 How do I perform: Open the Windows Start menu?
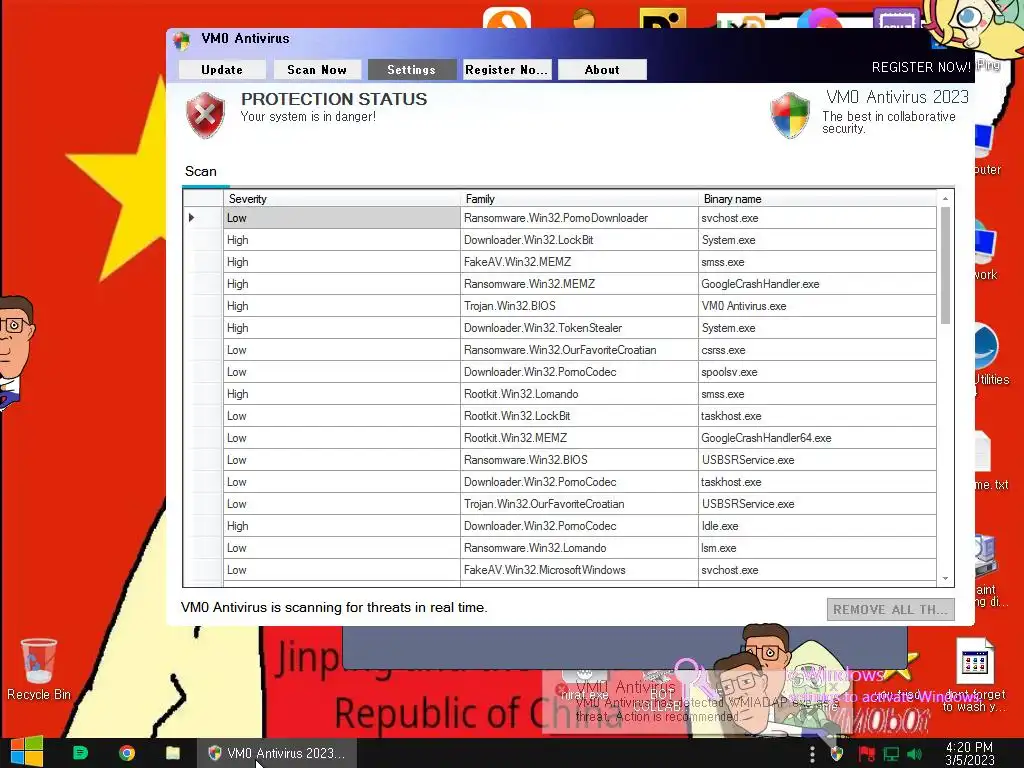26,752
